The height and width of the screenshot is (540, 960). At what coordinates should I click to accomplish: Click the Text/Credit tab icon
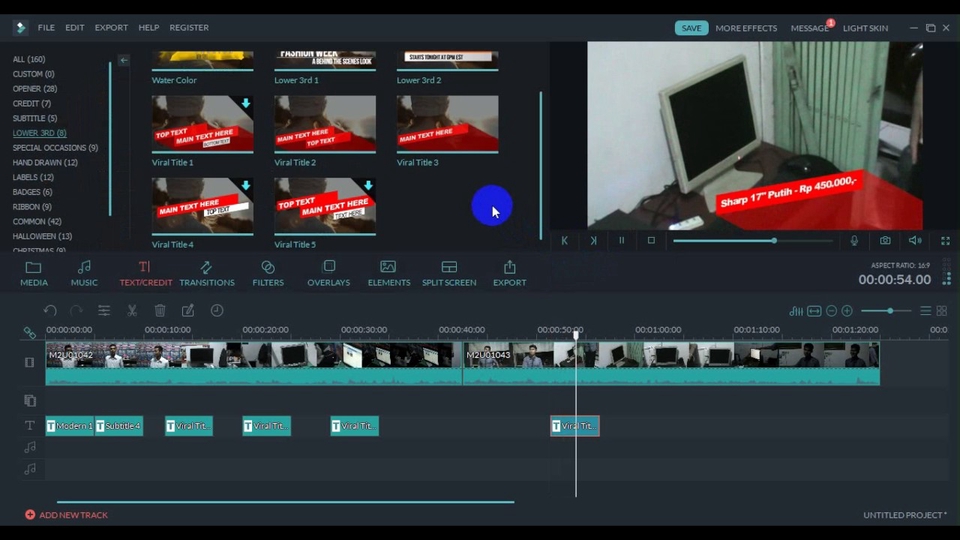tap(145, 273)
